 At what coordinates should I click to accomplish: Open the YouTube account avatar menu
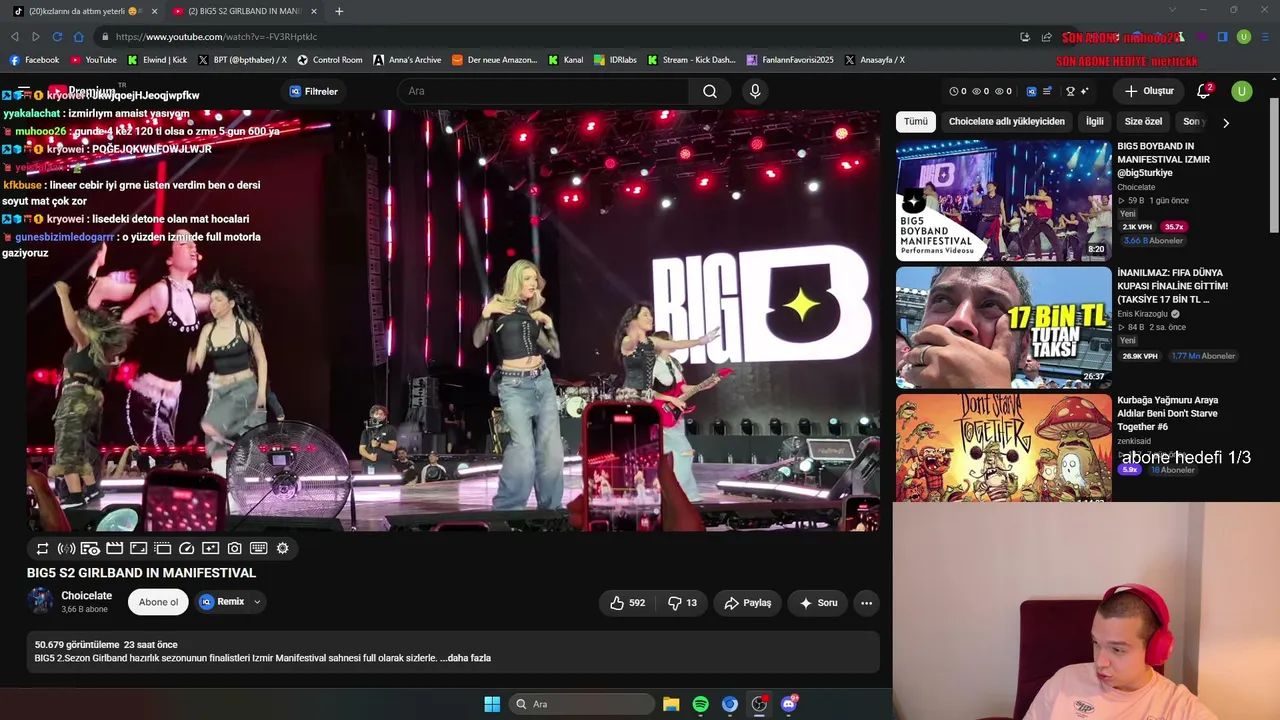(x=1241, y=91)
